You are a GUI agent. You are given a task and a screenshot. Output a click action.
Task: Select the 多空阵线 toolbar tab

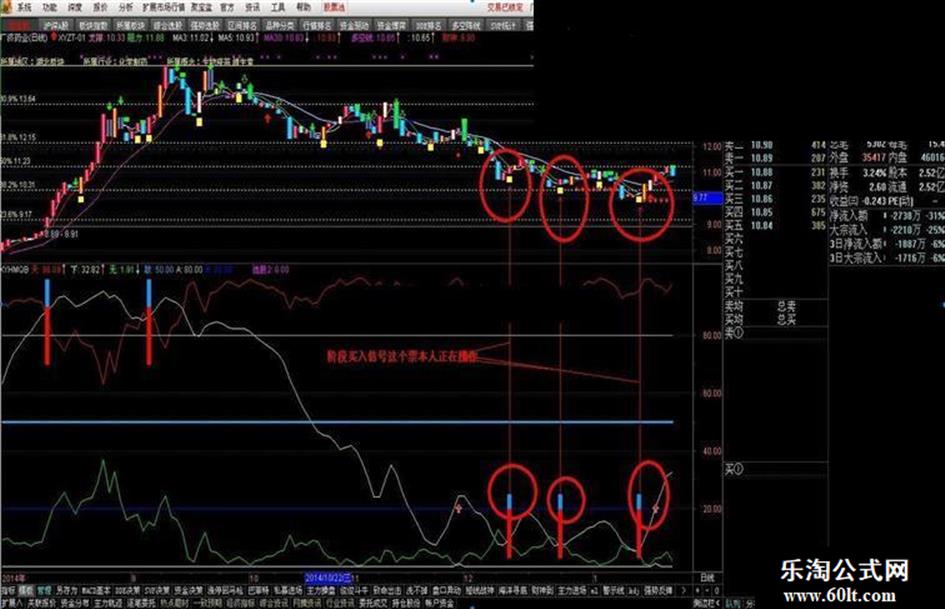tap(466, 26)
